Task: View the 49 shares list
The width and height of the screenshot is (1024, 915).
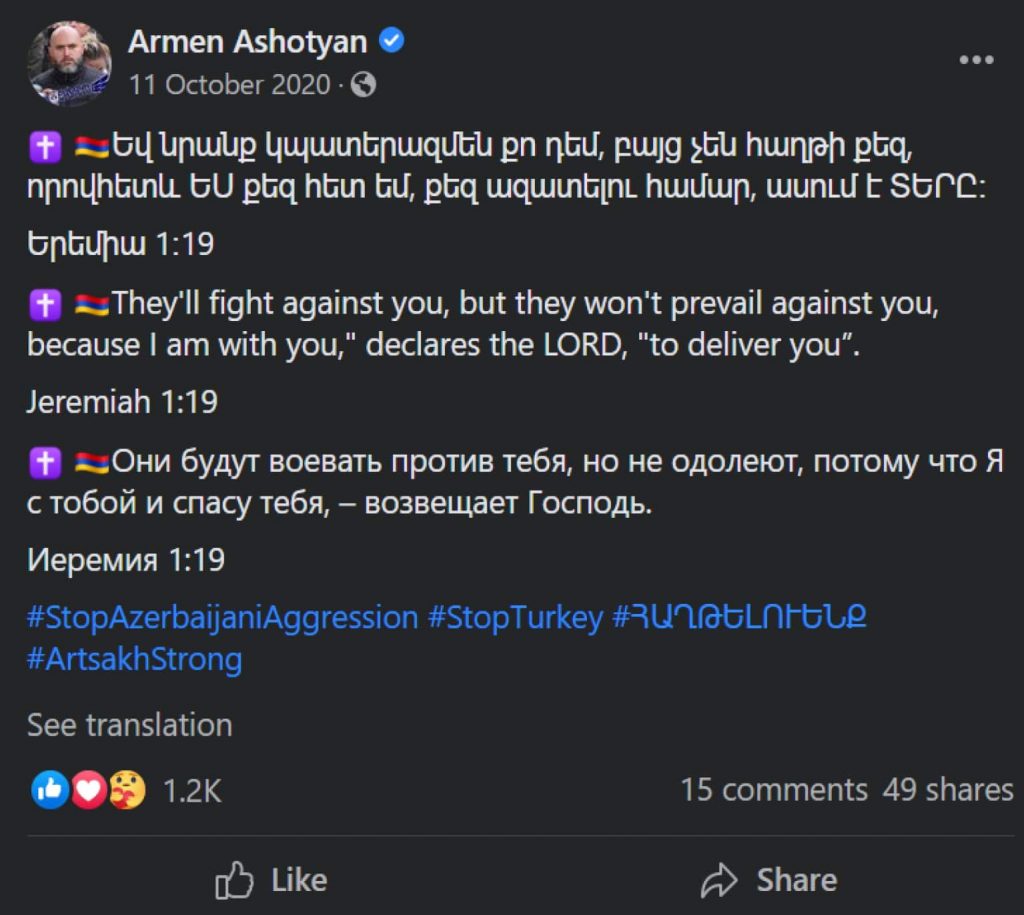Action: [x=948, y=790]
